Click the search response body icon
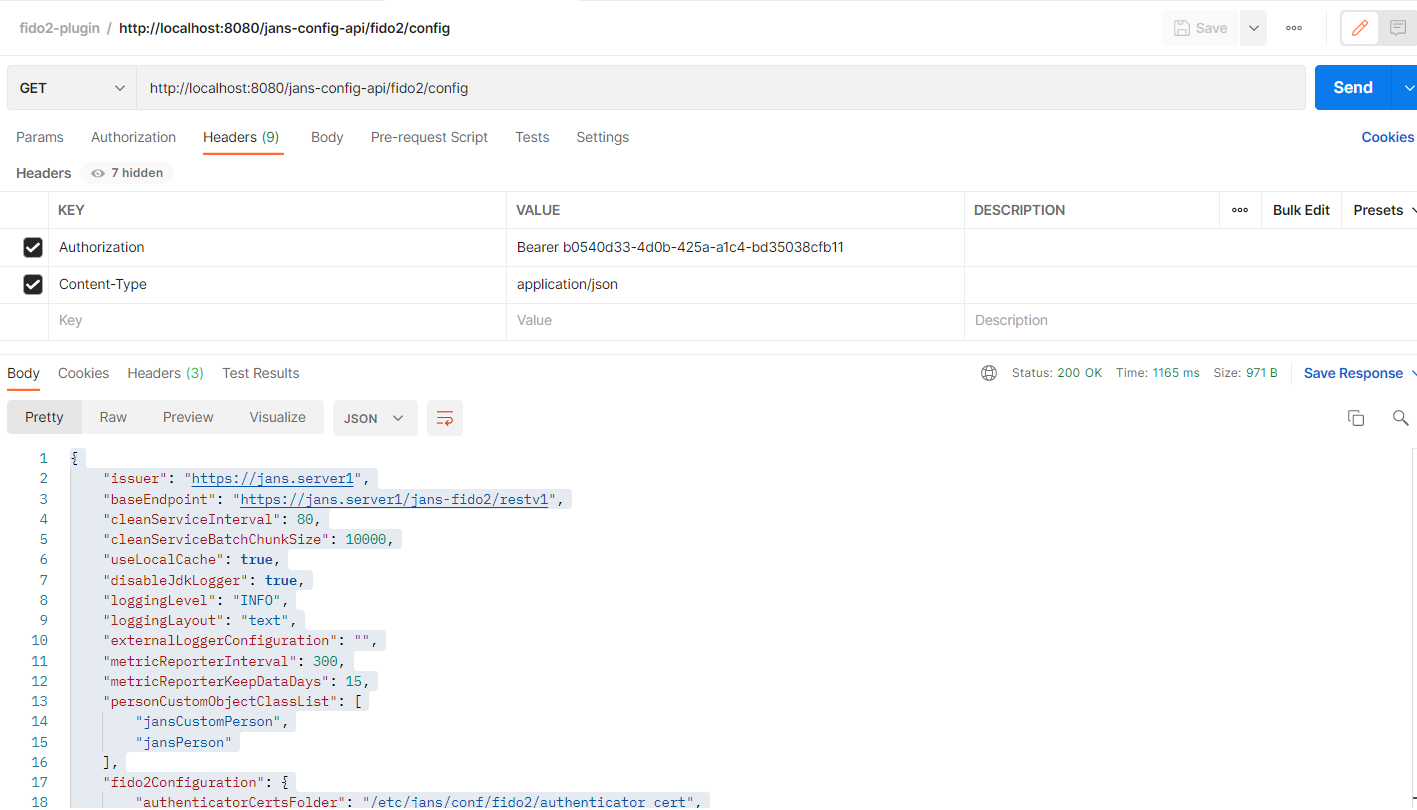1417x810 pixels. [1400, 417]
